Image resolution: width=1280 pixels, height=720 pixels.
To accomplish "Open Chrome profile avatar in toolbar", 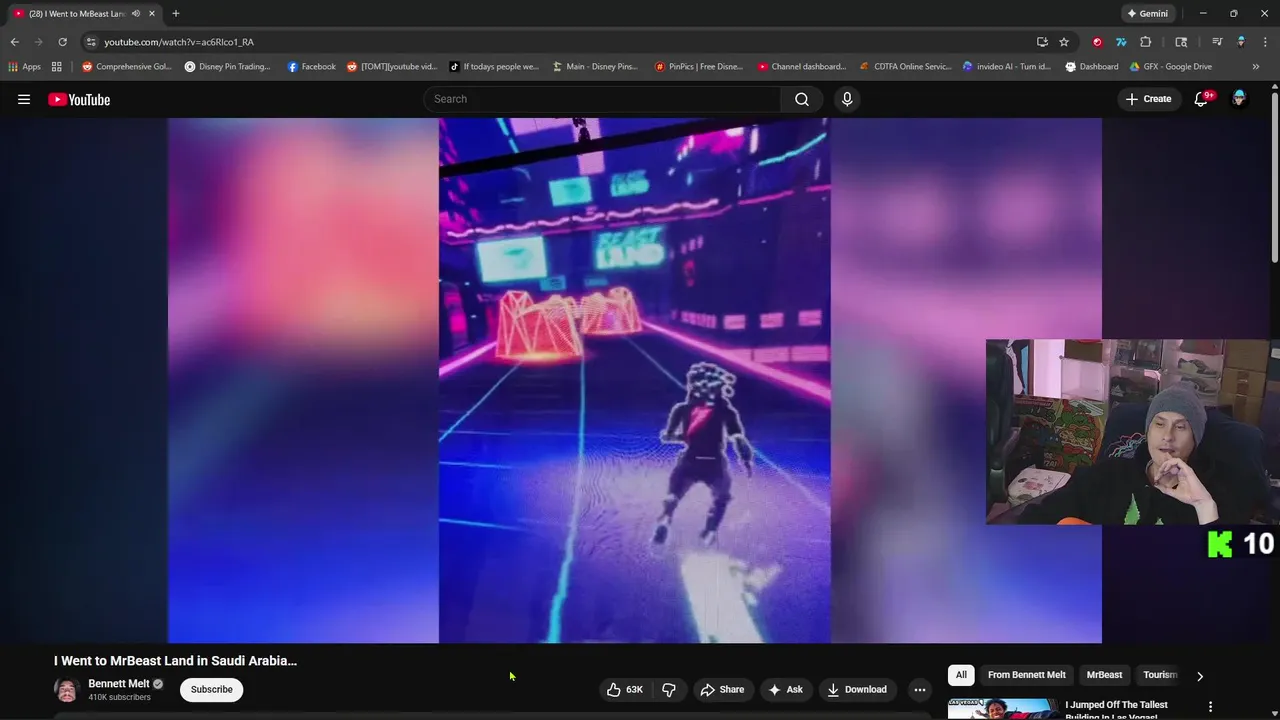I will [1241, 42].
